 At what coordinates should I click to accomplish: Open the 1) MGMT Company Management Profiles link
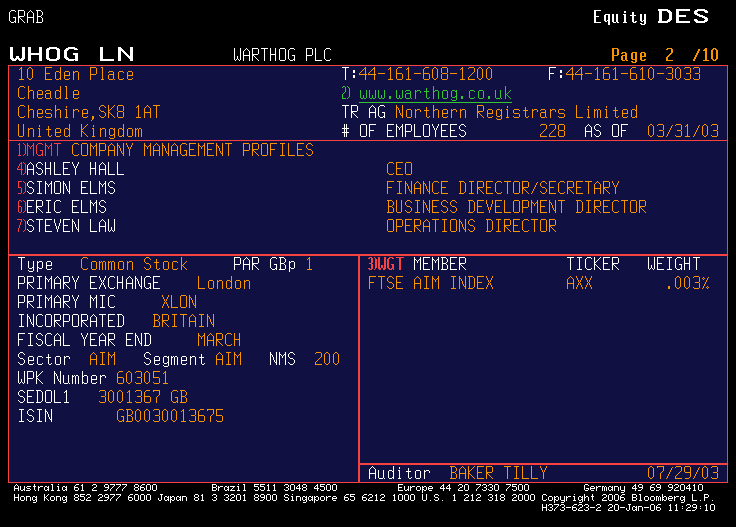click(165, 150)
